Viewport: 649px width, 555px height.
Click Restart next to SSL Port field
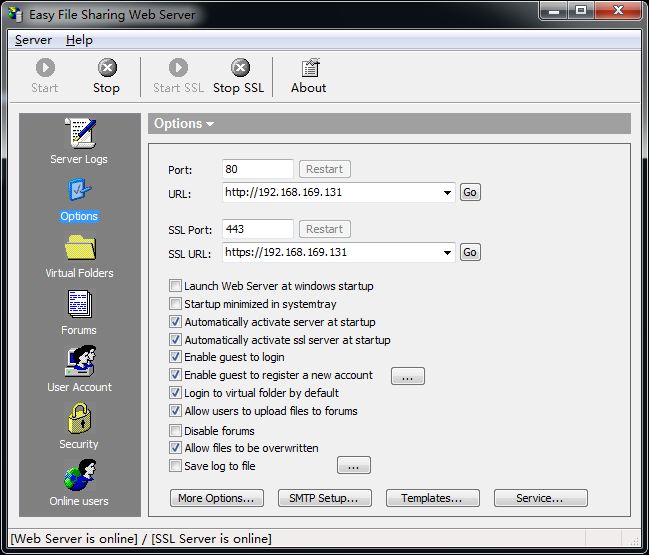point(324,229)
